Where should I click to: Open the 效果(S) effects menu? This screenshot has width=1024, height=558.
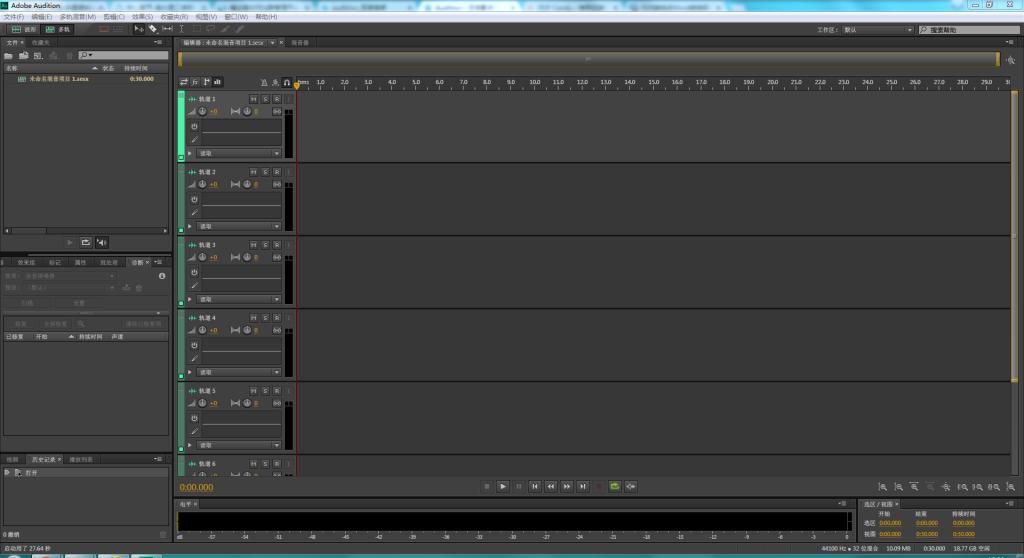click(142, 17)
